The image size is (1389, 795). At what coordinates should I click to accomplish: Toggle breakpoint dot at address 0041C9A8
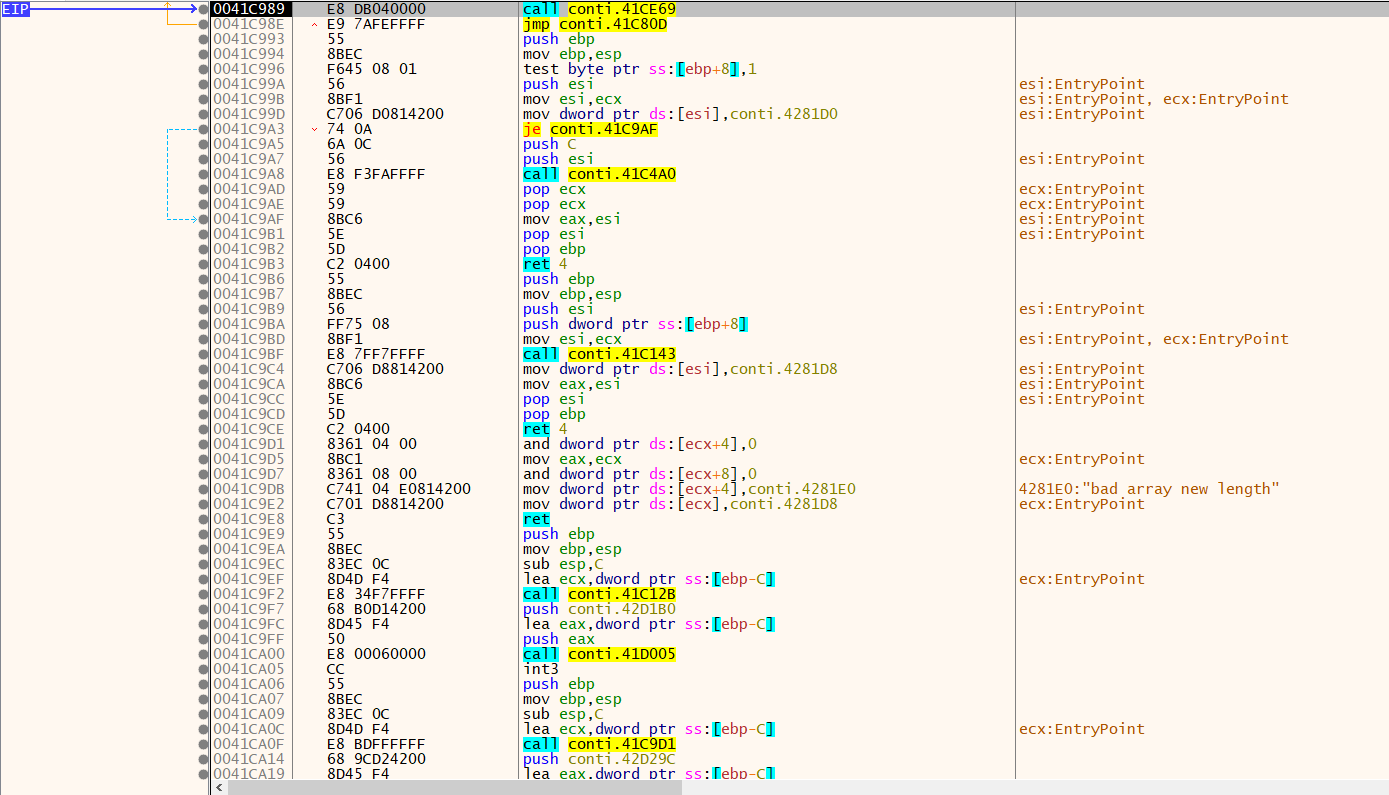(x=204, y=174)
